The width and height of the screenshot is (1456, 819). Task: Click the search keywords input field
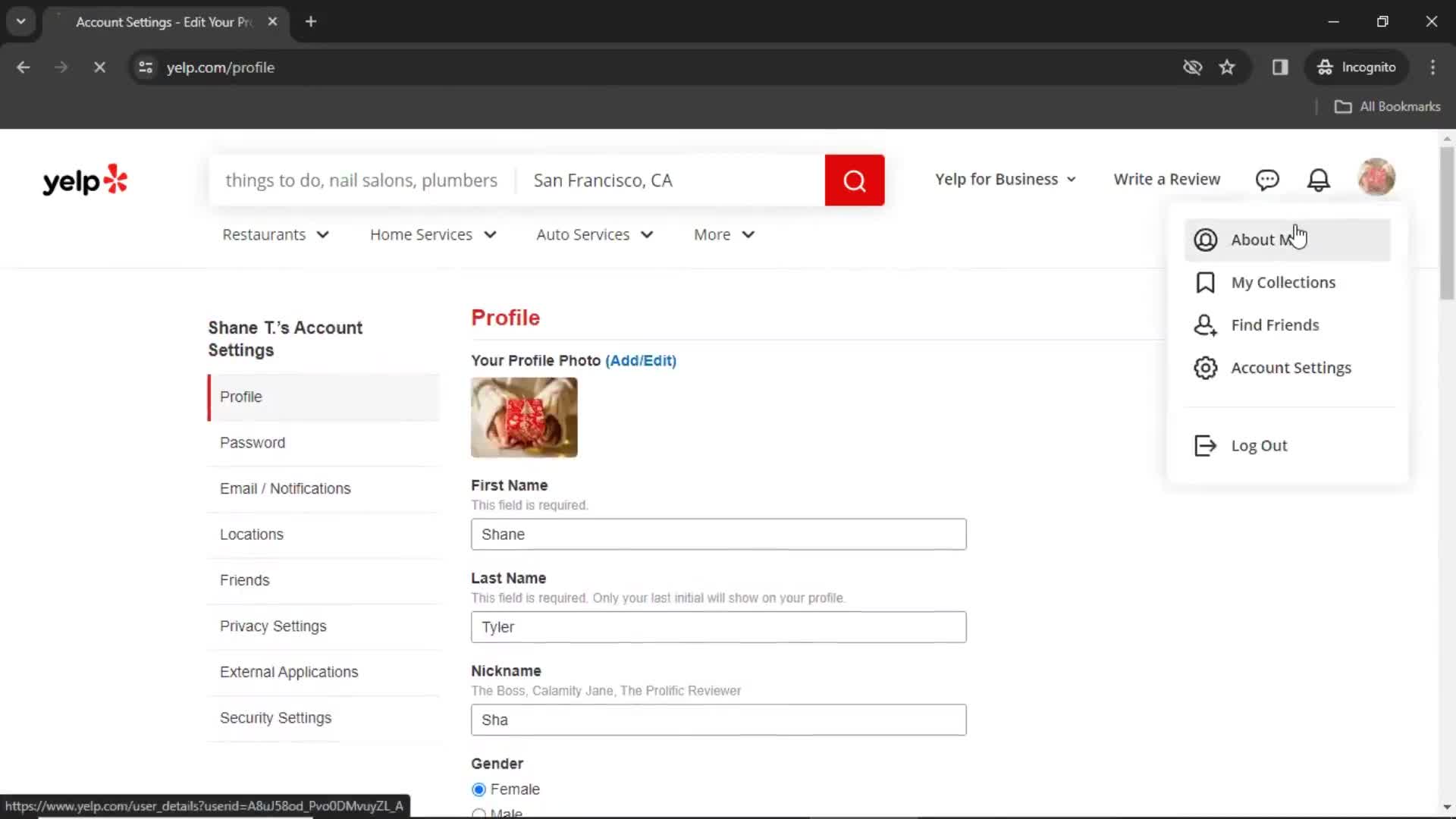point(362,180)
